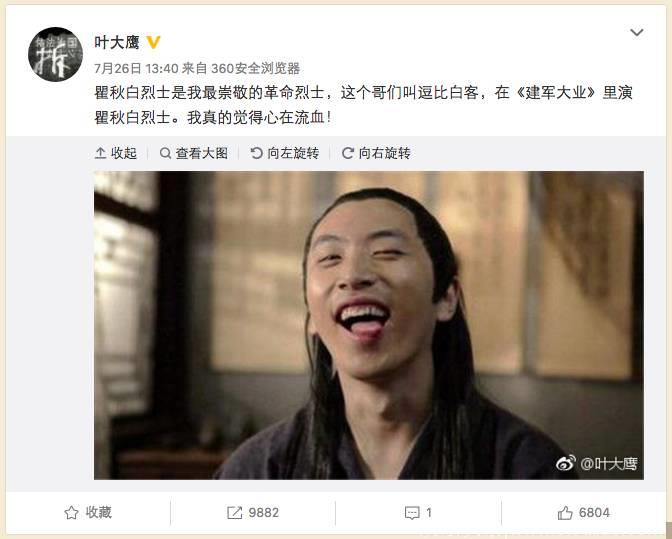Click the expanded post image
672x539 pixels.
point(369,325)
